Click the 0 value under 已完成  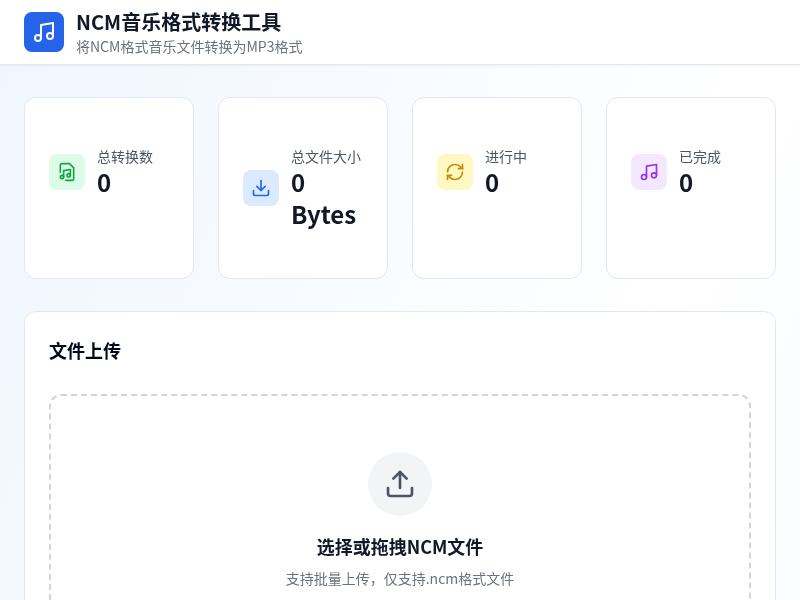coord(686,183)
